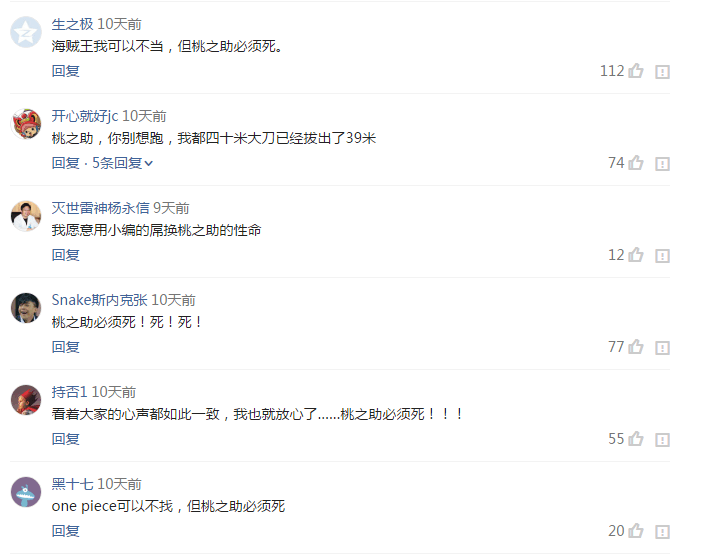Report the comment by 黑十七
723x558 pixels.
click(x=662, y=531)
